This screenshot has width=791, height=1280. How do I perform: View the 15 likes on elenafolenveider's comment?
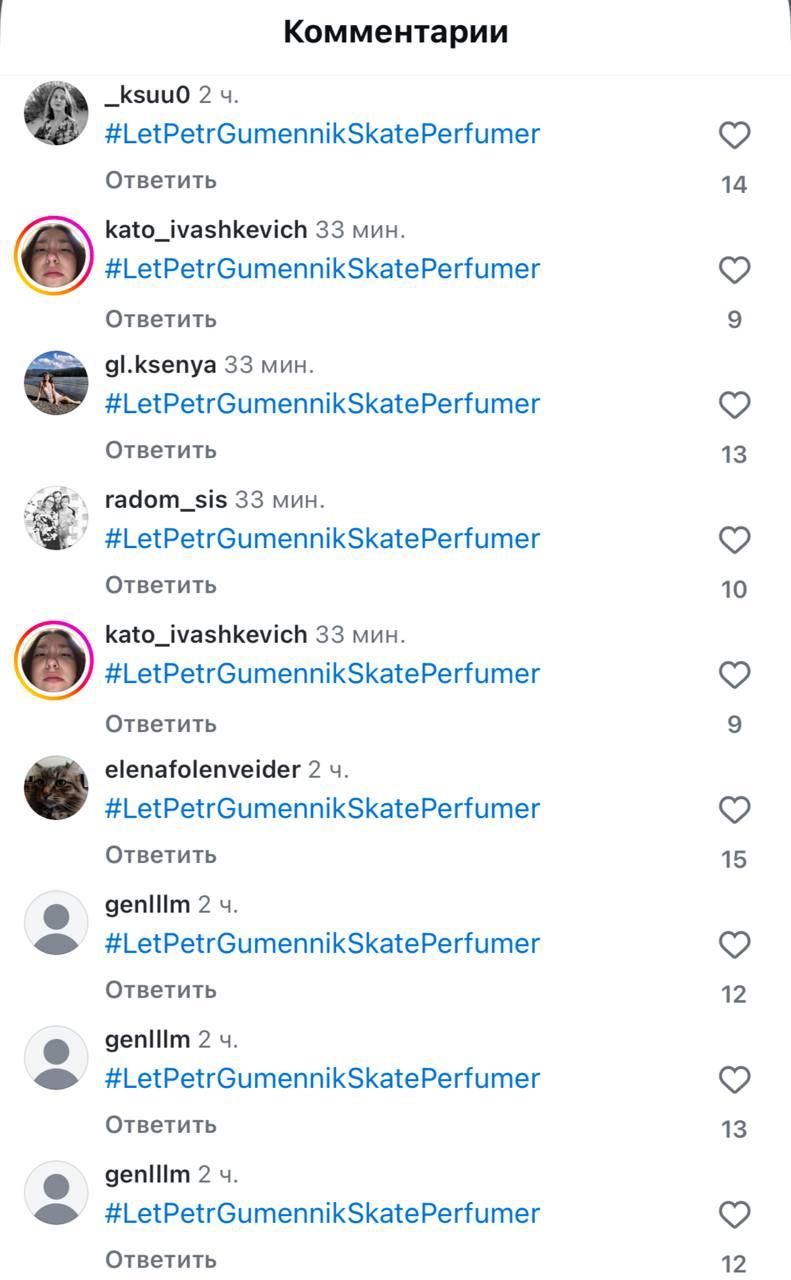pos(734,859)
